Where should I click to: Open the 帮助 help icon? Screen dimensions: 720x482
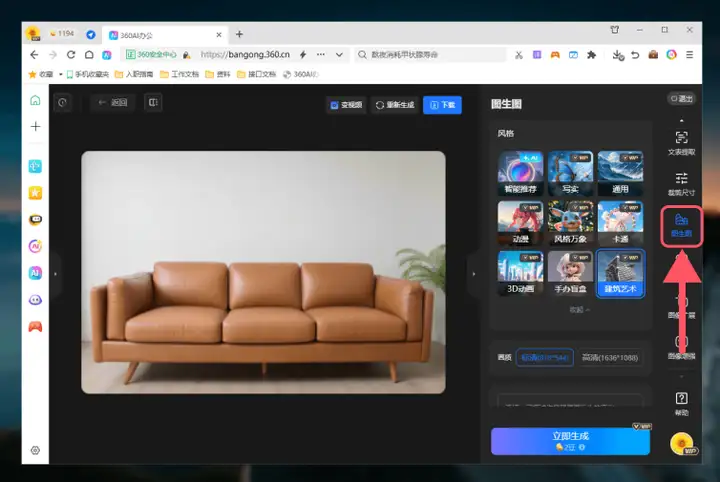point(681,403)
